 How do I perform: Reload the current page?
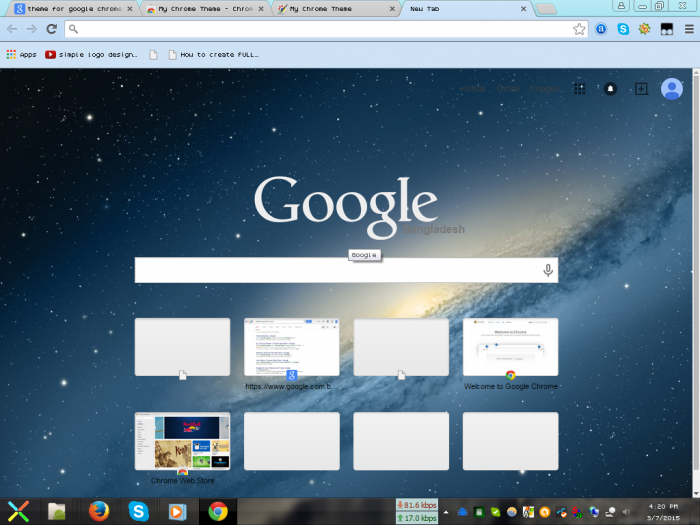(52, 29)
